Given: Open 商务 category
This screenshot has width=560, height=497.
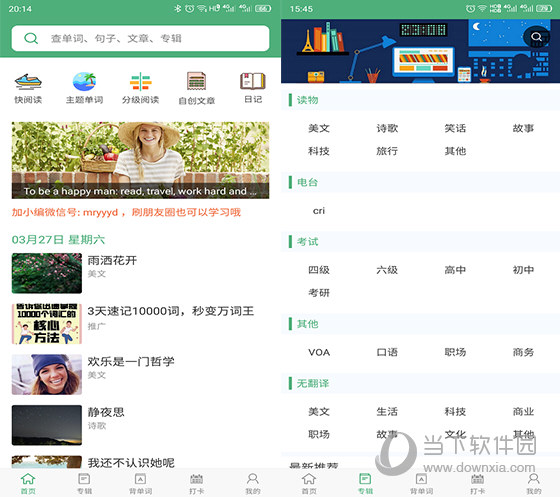Looking at the screenshot, I should pos(524,352).
